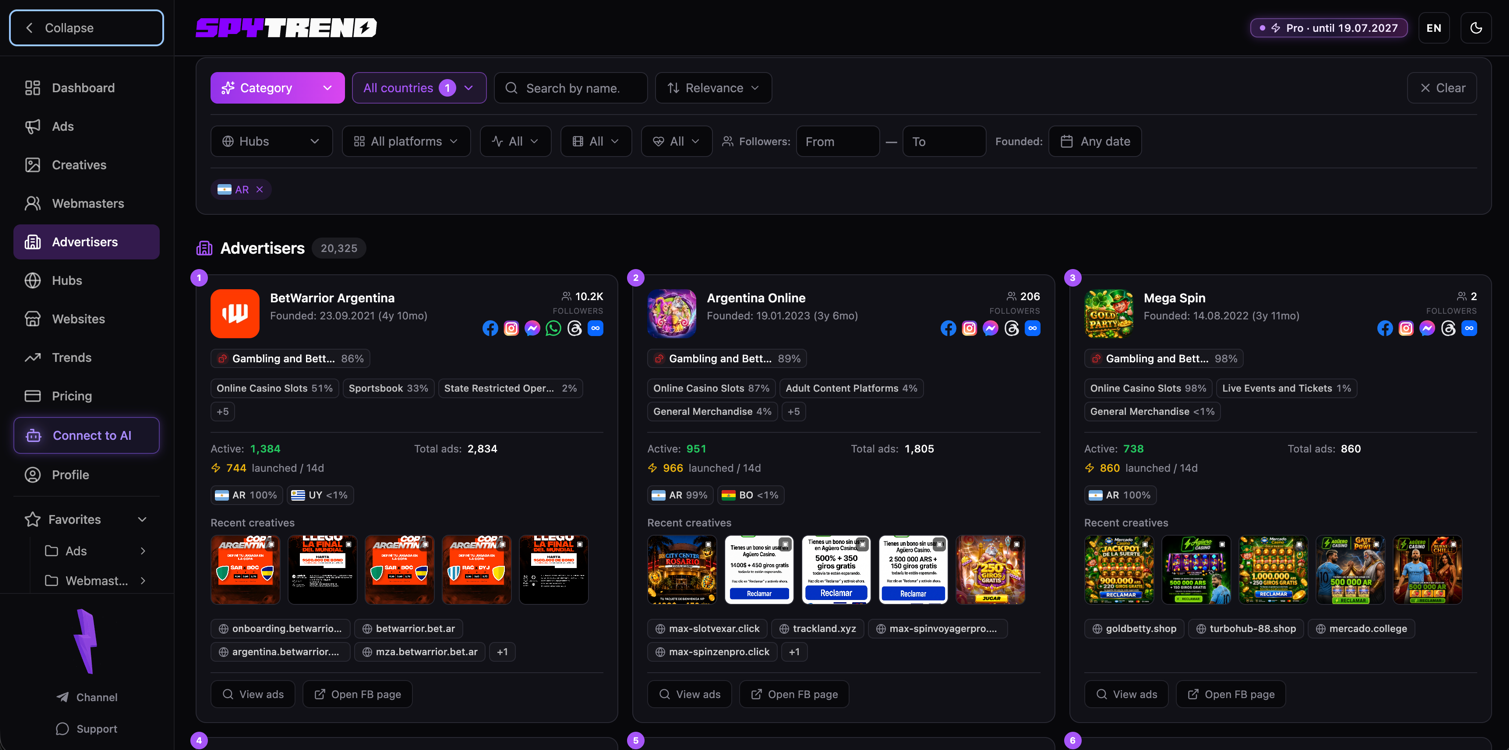Image resolution: width=1509 pixels, height=750 pixels.
Task: Open betwarrior.bet.ar domain chip
Action: (x=408, y=629)
